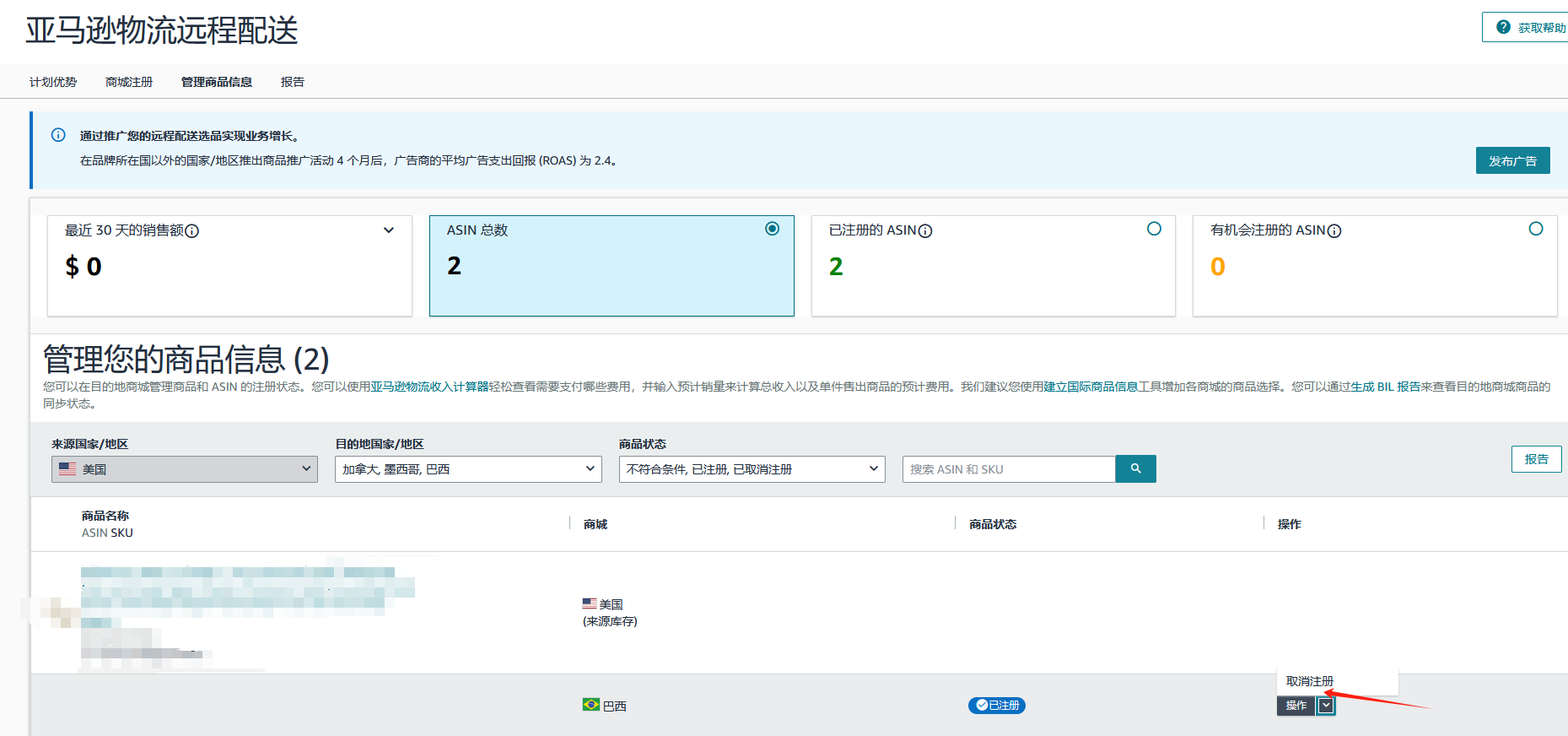Image resolution: width=1568 pixels, height=736 pixels.
Task: Click the question mark help icon
Action: point(1503,27)
